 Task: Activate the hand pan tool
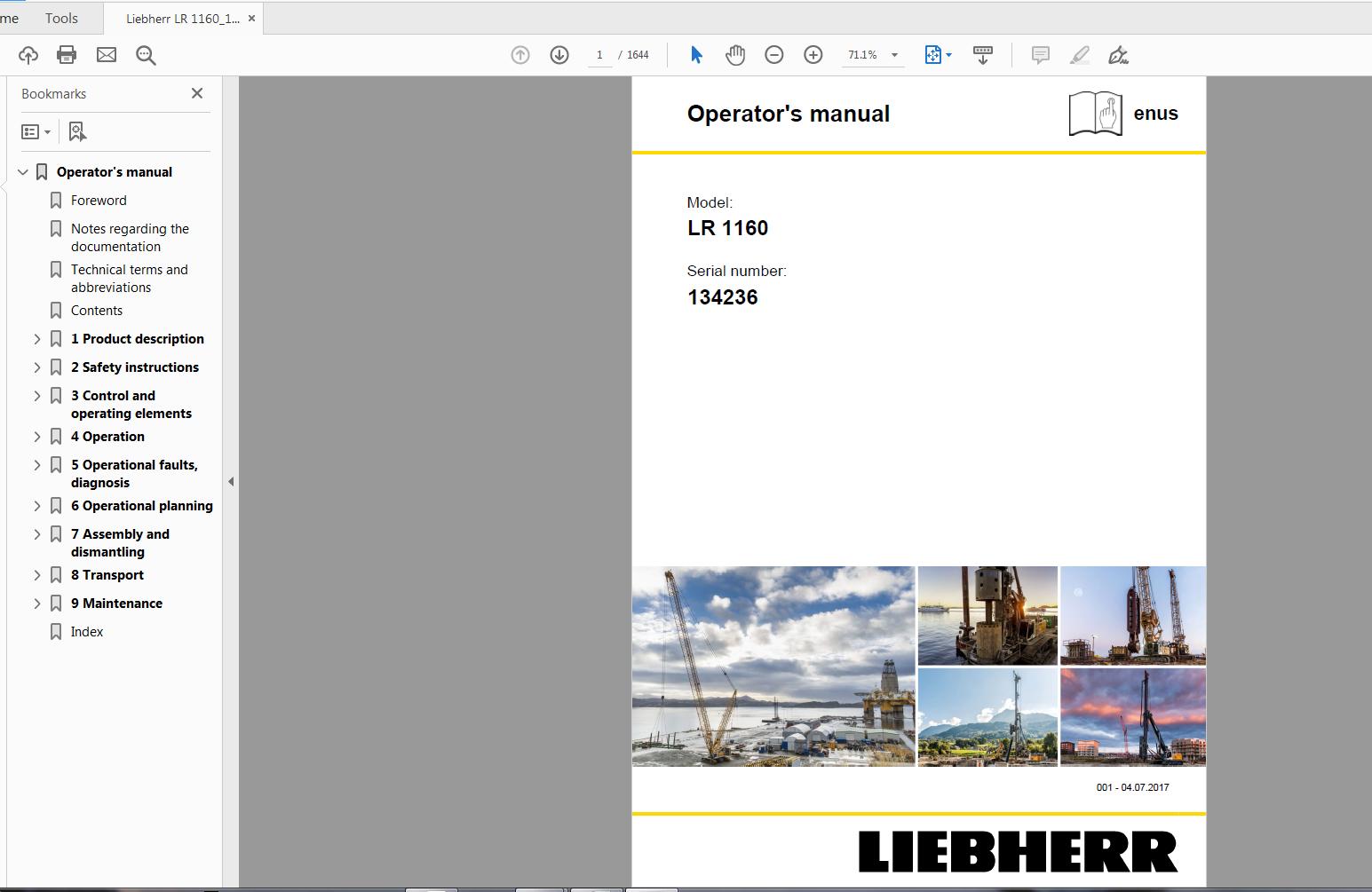click(x=735, y=55)
